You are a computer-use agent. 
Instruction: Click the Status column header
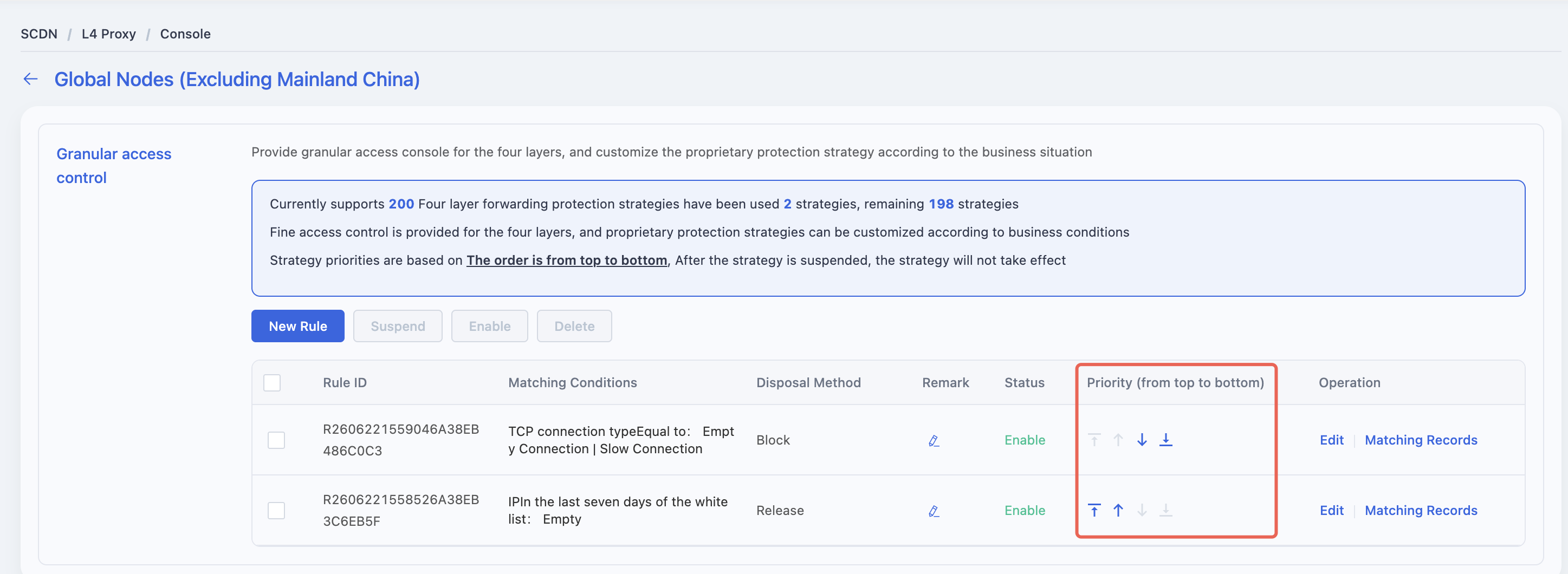1024,382
